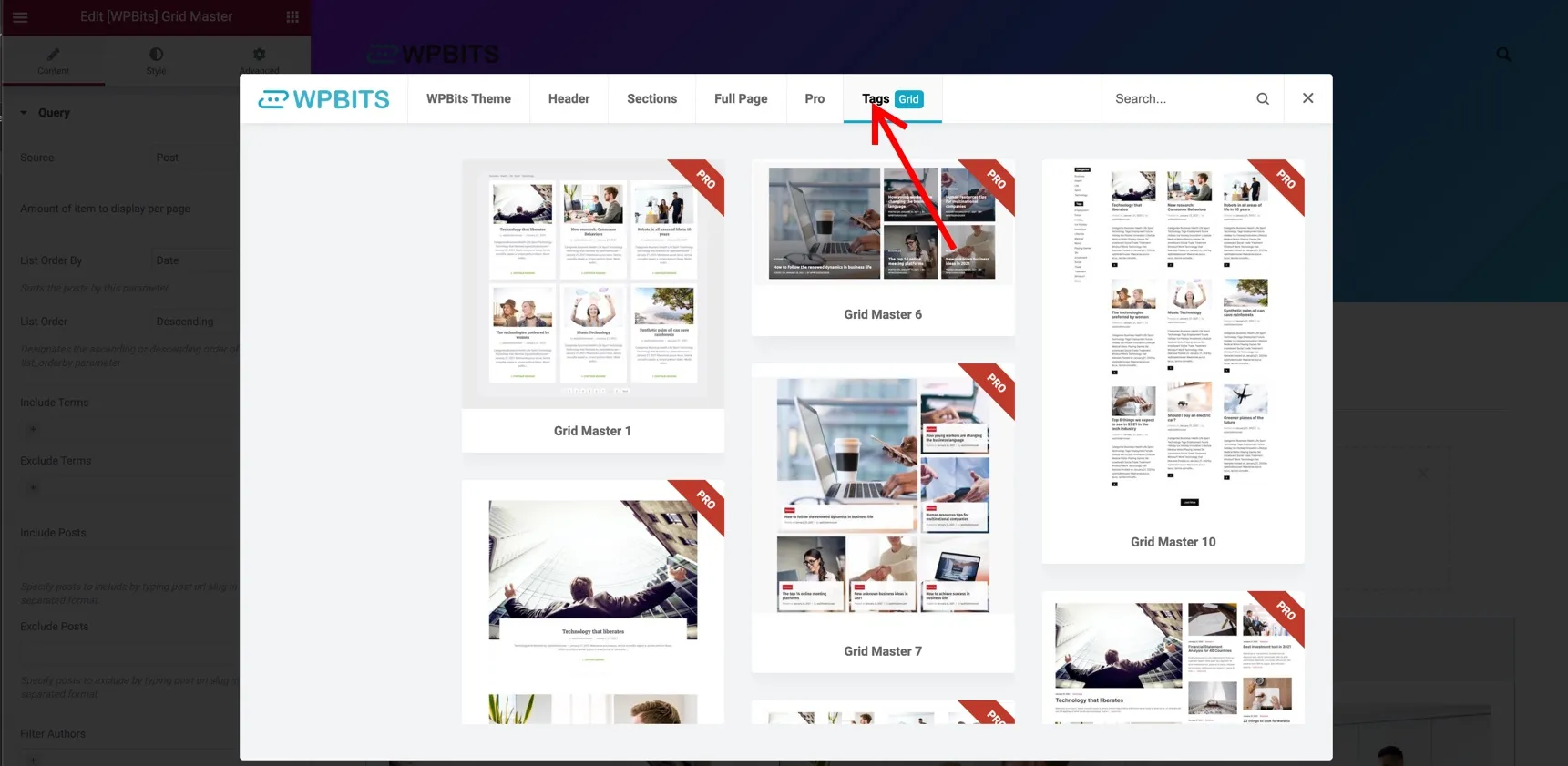The width and height of the screenshot is (1568, 766).
Task: Open the Grid Master 1 template thumbnail
Action: 593,284
